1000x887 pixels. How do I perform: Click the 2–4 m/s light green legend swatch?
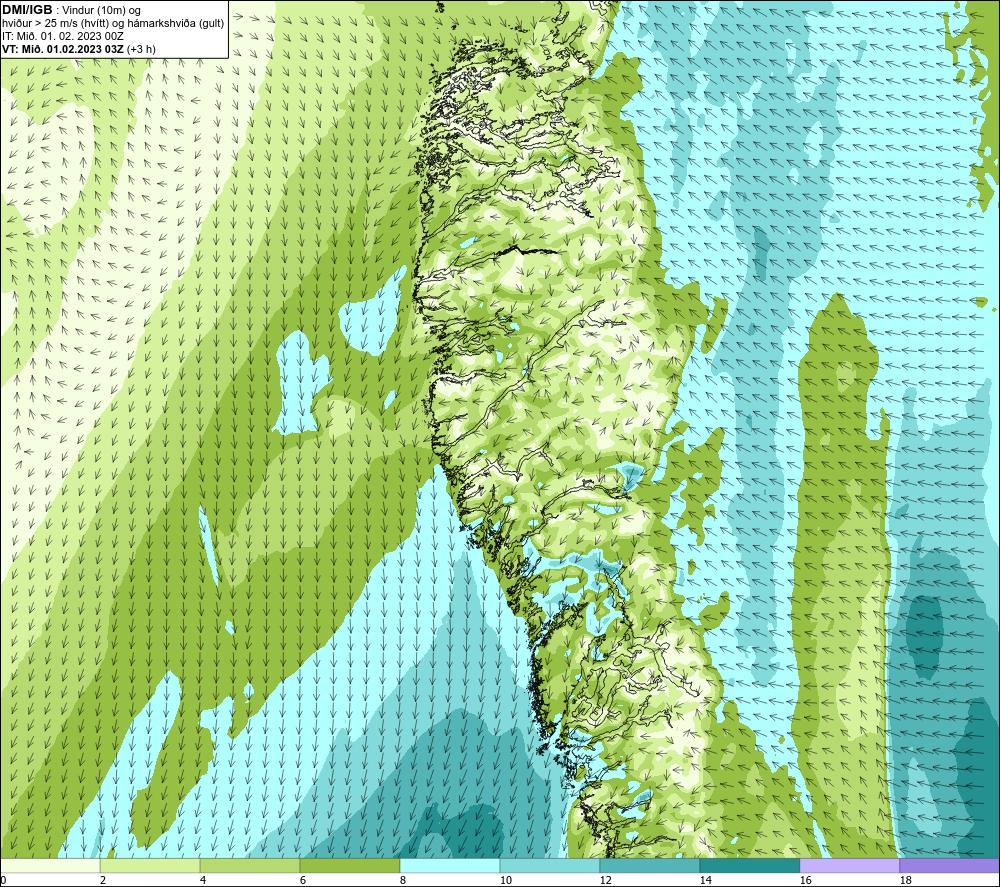[x=150, y=865]
